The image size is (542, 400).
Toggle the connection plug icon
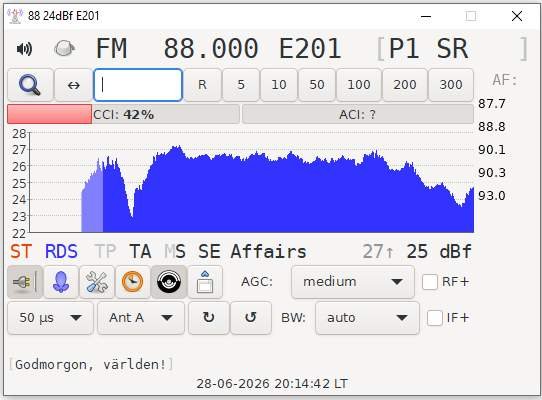(x=25, y=282)
